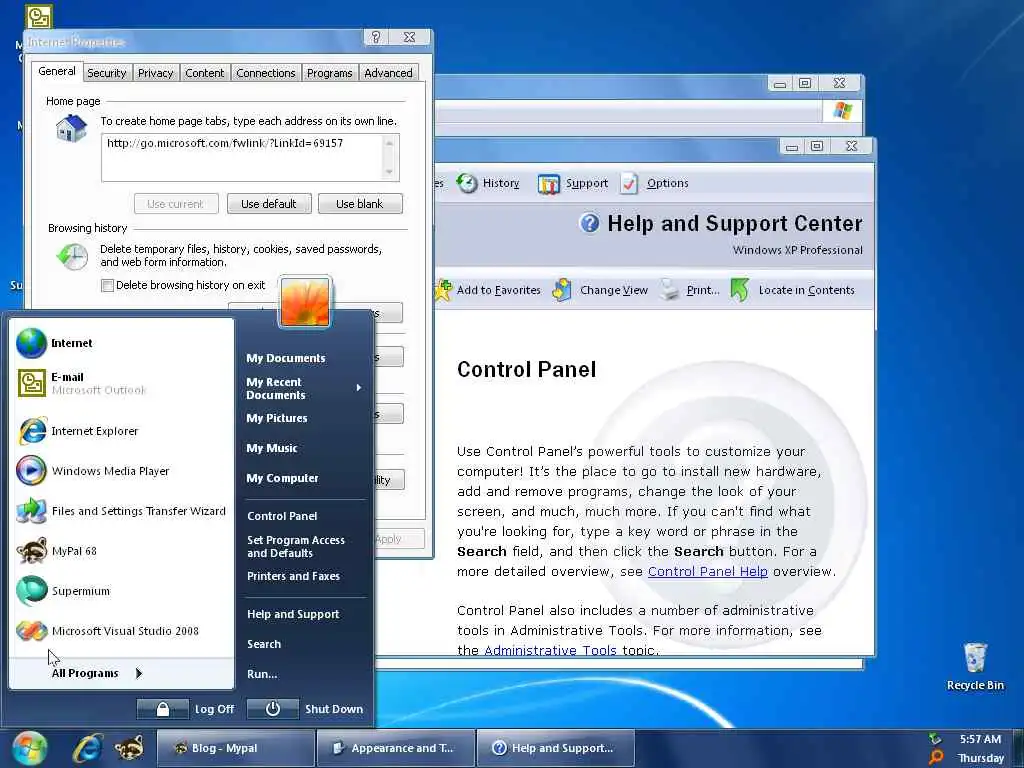The width and height of the screenshot is (1024, 768).
Task: Click the Log Off lock icon
Action: tap(163, 709)
